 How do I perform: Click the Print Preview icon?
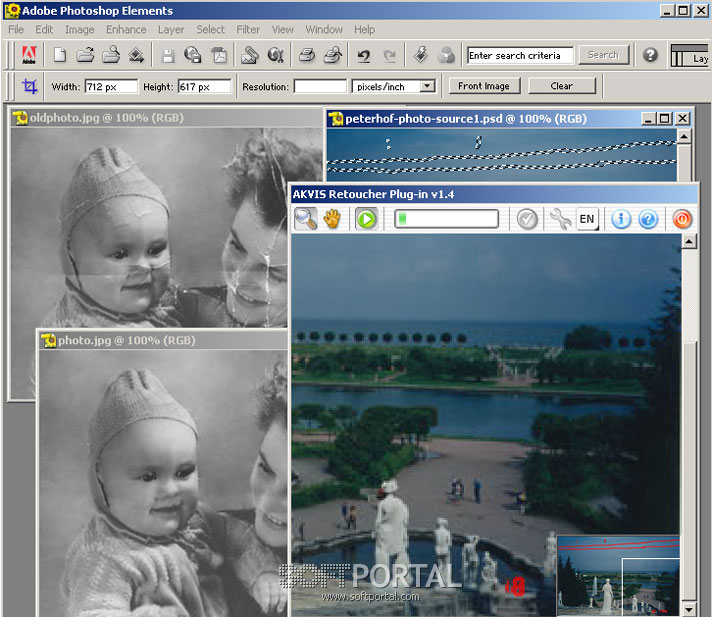(333, 55)
